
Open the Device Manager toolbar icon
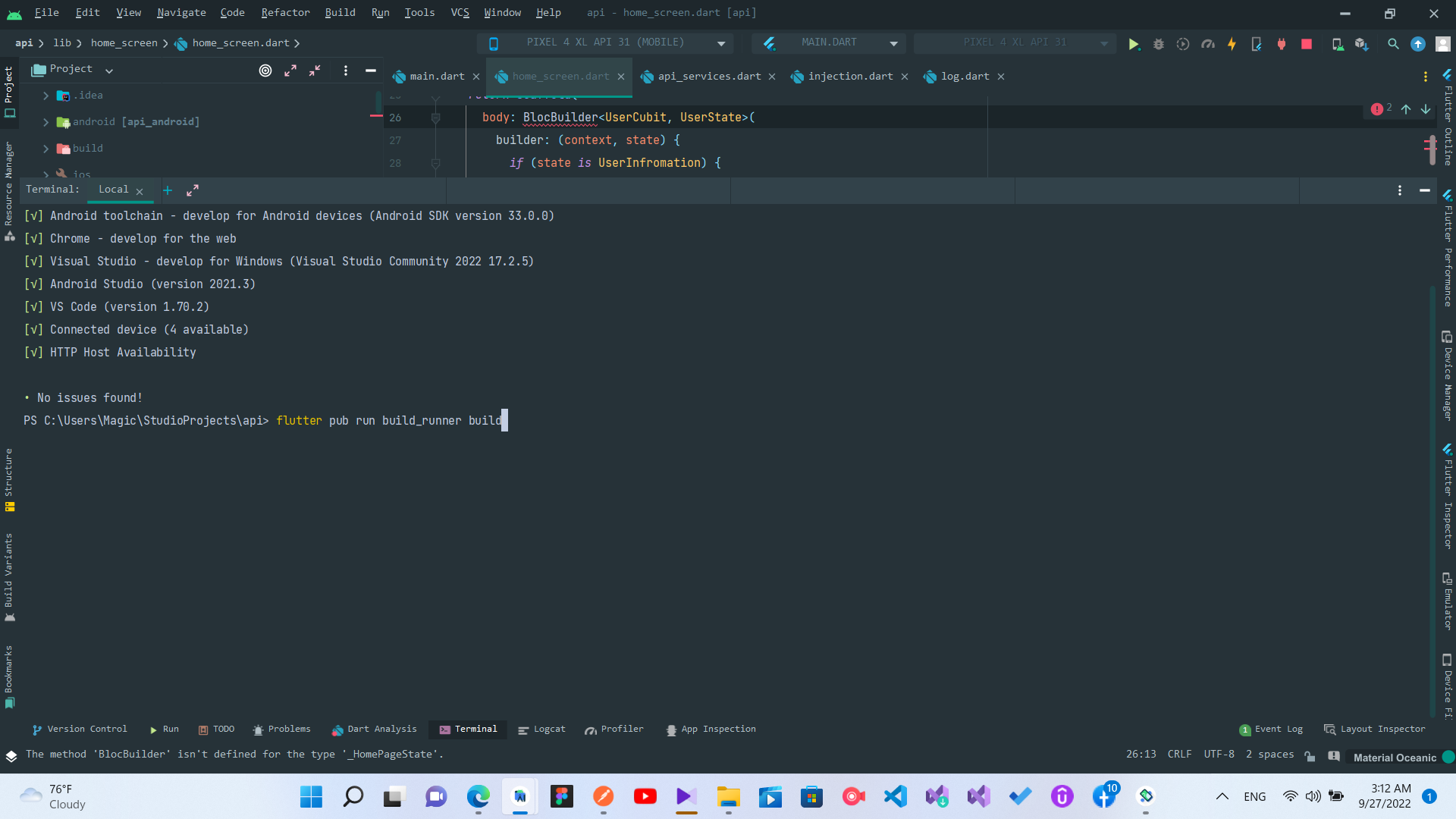point(1338,44)
